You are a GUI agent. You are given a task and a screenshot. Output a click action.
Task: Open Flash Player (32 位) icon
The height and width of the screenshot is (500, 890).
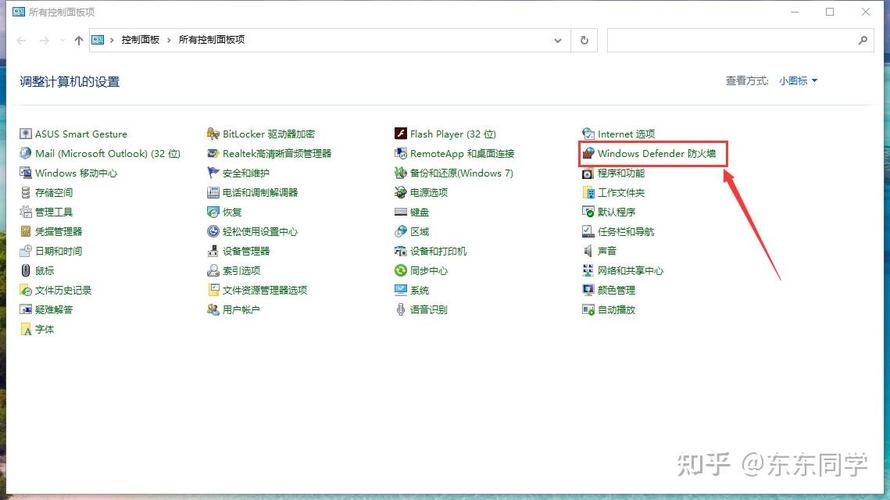tap(401, 134)
